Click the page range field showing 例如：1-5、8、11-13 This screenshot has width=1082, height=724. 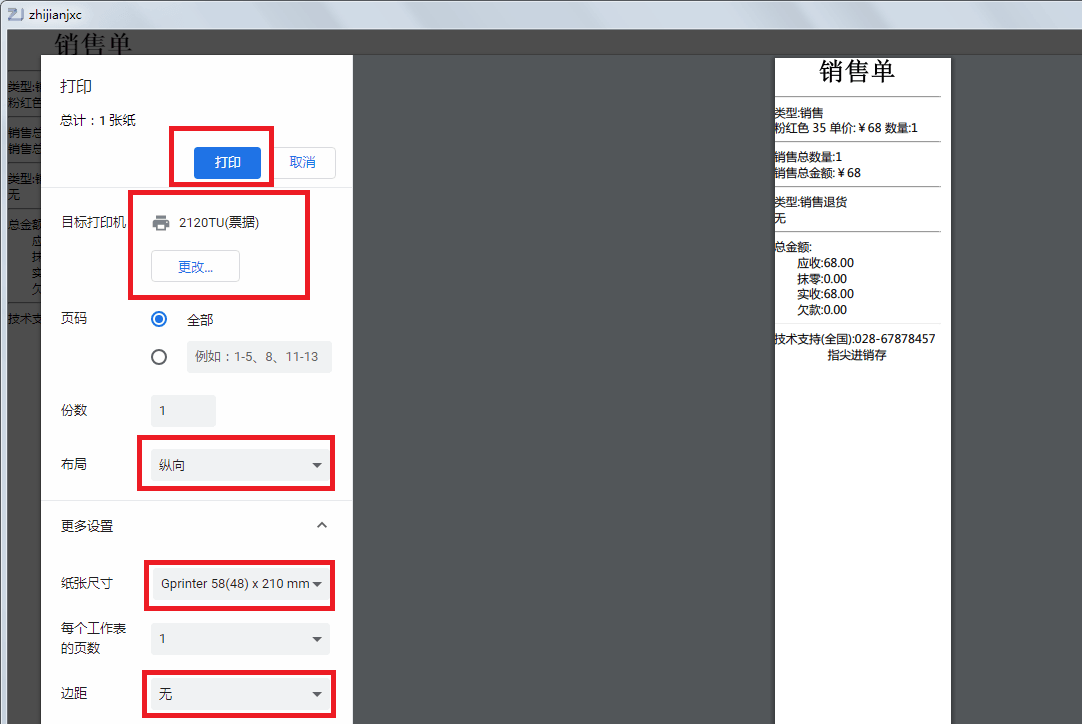coord(258,357)
